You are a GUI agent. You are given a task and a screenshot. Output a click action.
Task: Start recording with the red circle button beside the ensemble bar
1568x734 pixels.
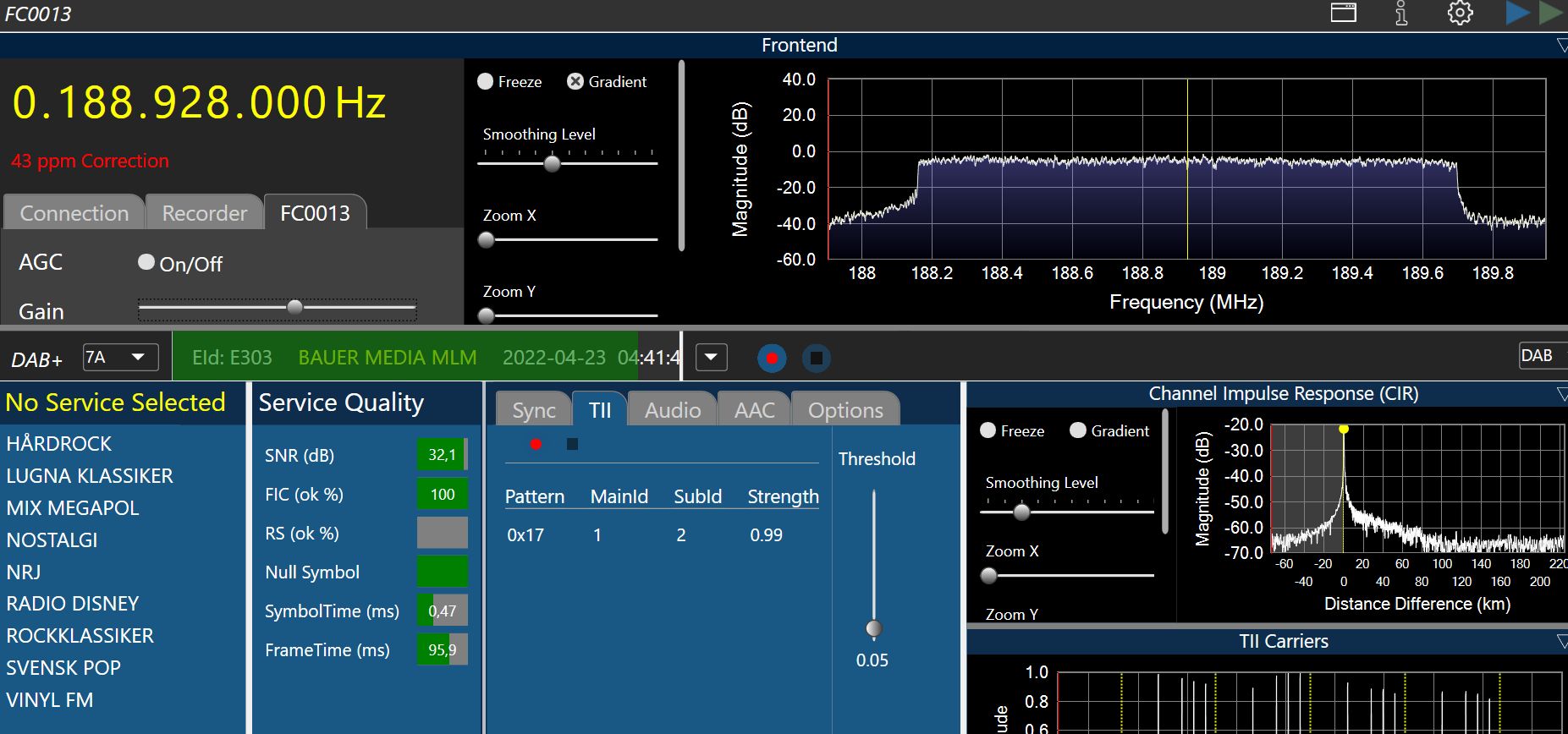click(771, 358)
